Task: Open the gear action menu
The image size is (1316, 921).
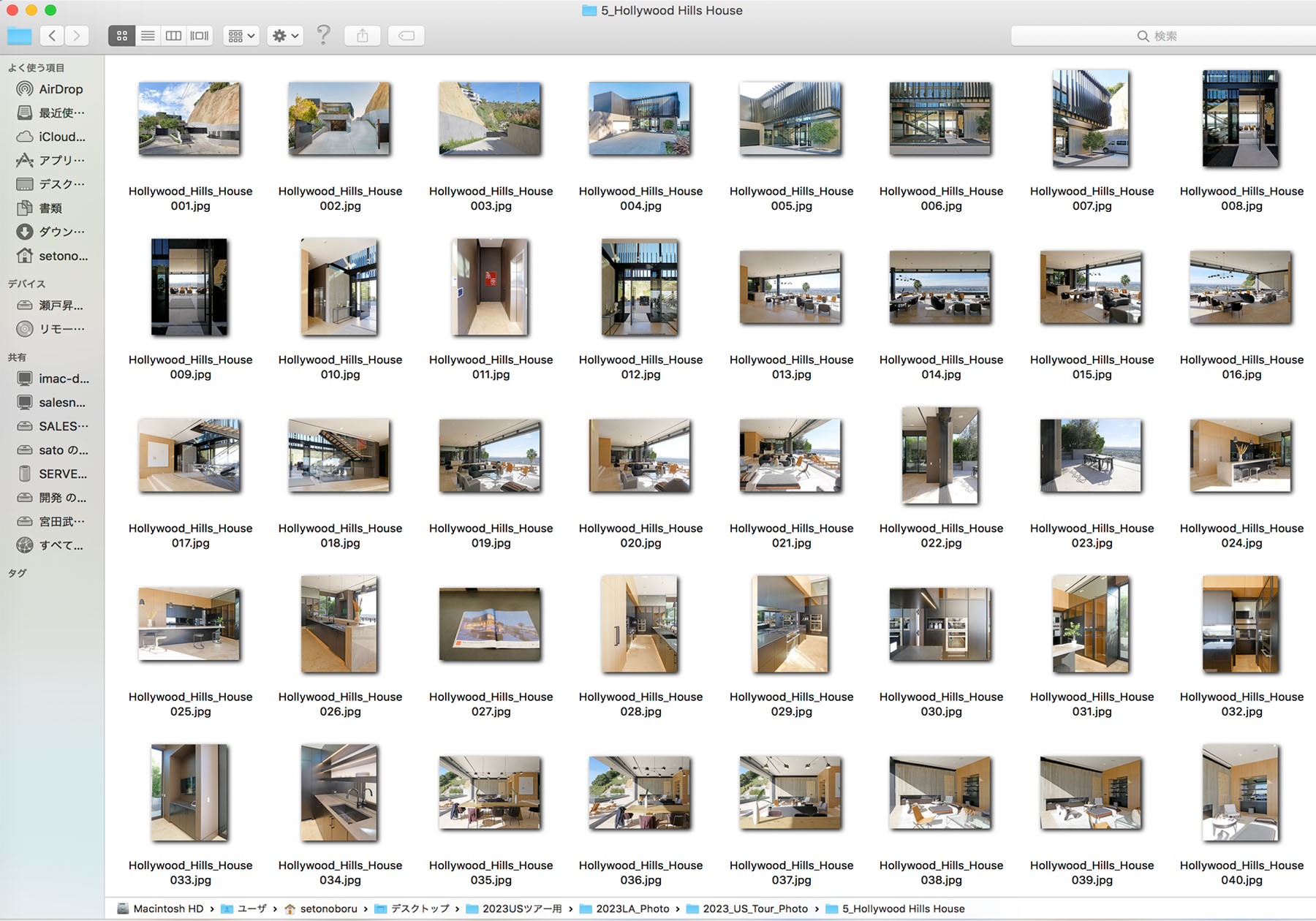Action: [x=285, y=36]
